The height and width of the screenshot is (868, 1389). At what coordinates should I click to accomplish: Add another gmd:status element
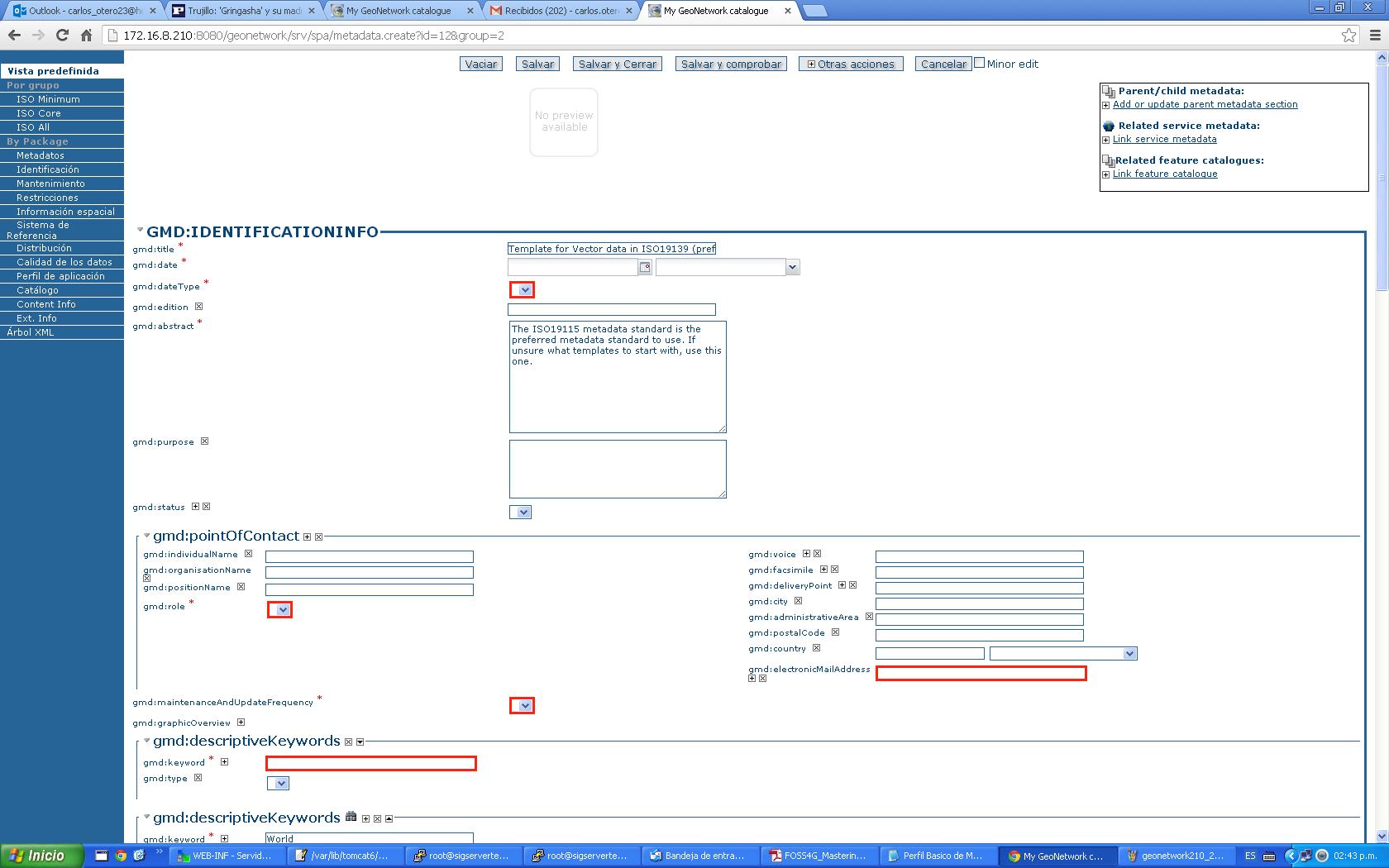(195, 507)
